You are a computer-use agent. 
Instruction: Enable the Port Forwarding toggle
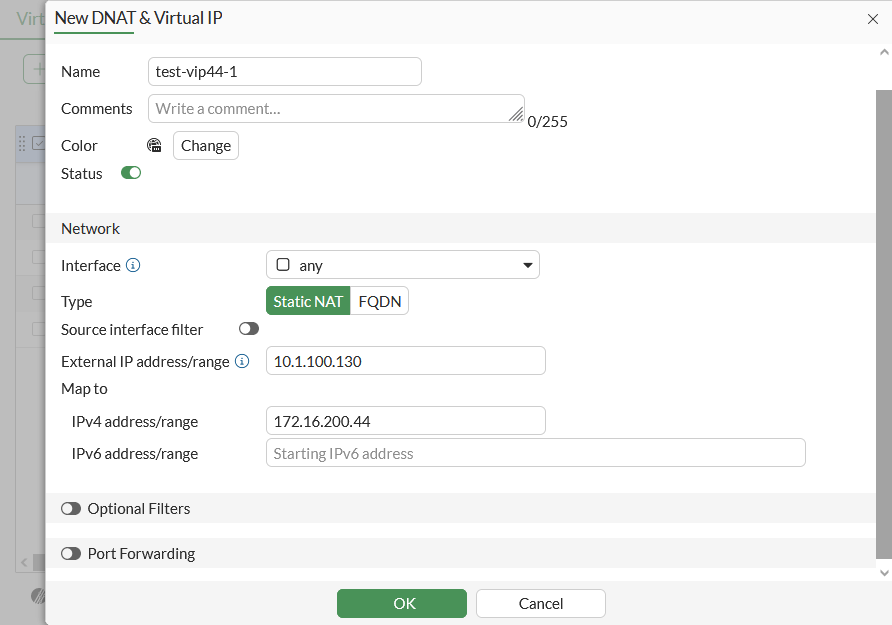(71, 553)
